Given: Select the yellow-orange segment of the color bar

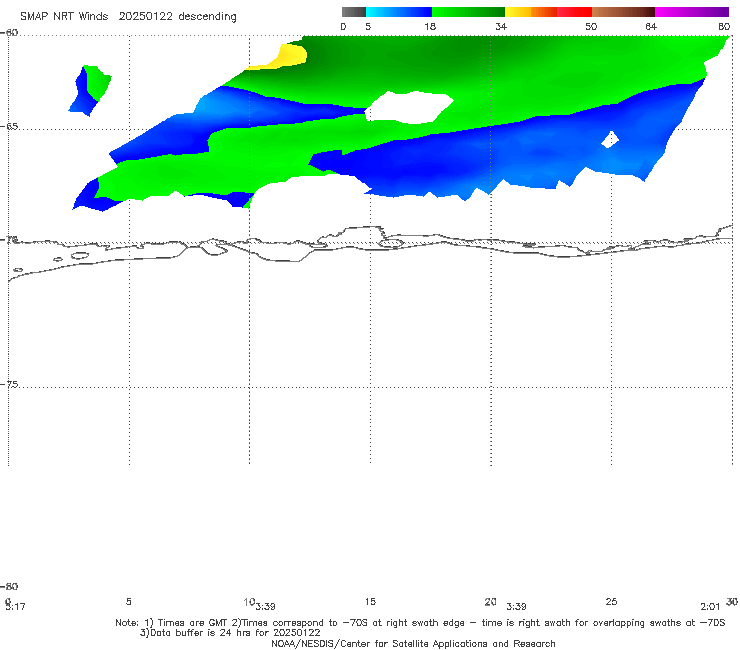Looking at the screenshot, I should [x=531, y=12].
